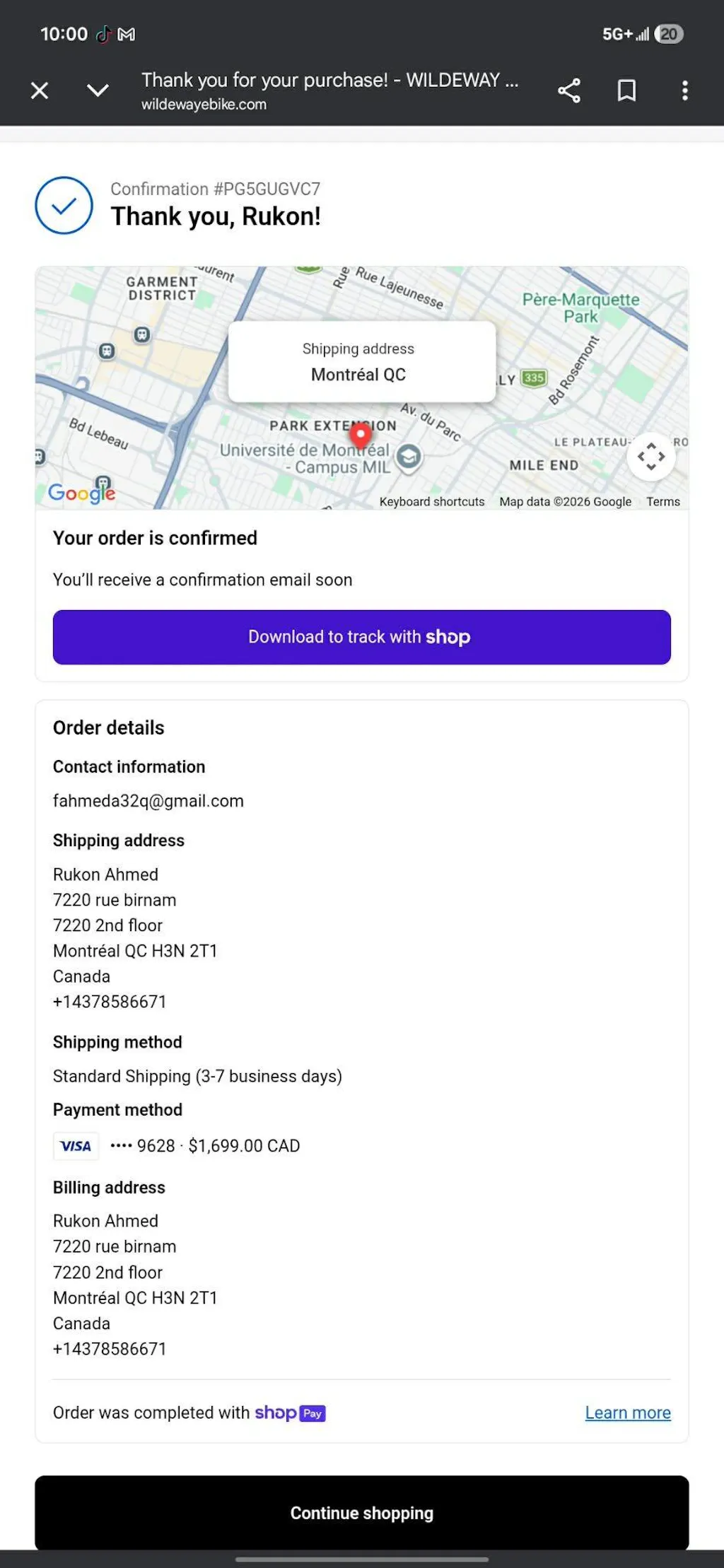This screenshot has height=1568, width=724.
Task: Click the blue confirmation checkmark circle
Action: (64, 205)
